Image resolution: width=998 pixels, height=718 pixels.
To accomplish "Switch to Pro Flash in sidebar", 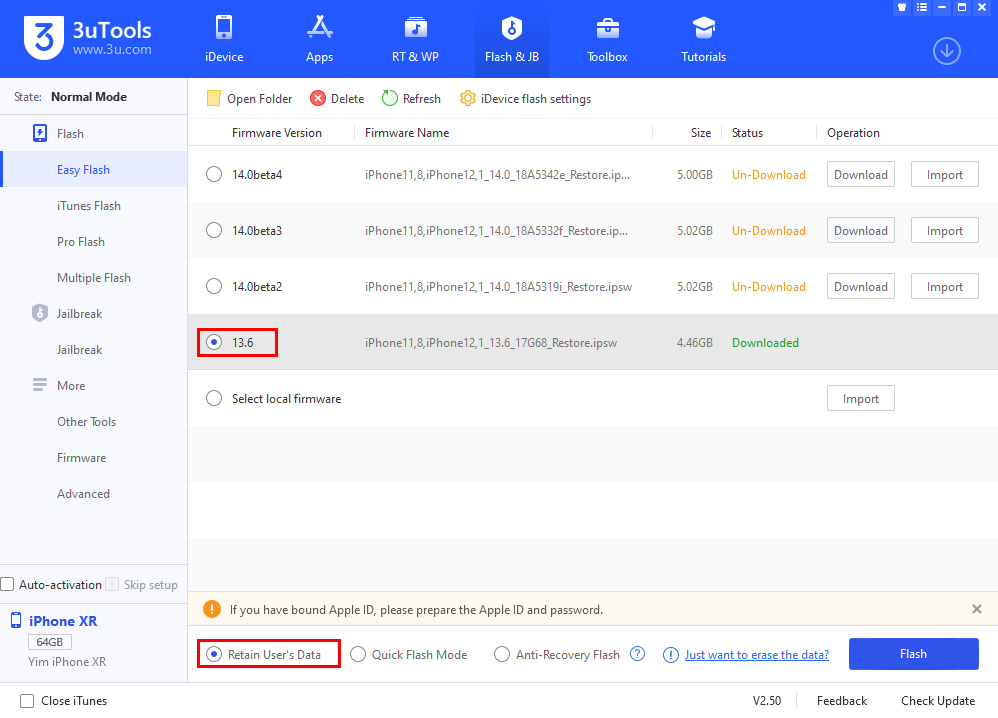I will (81, 242).
